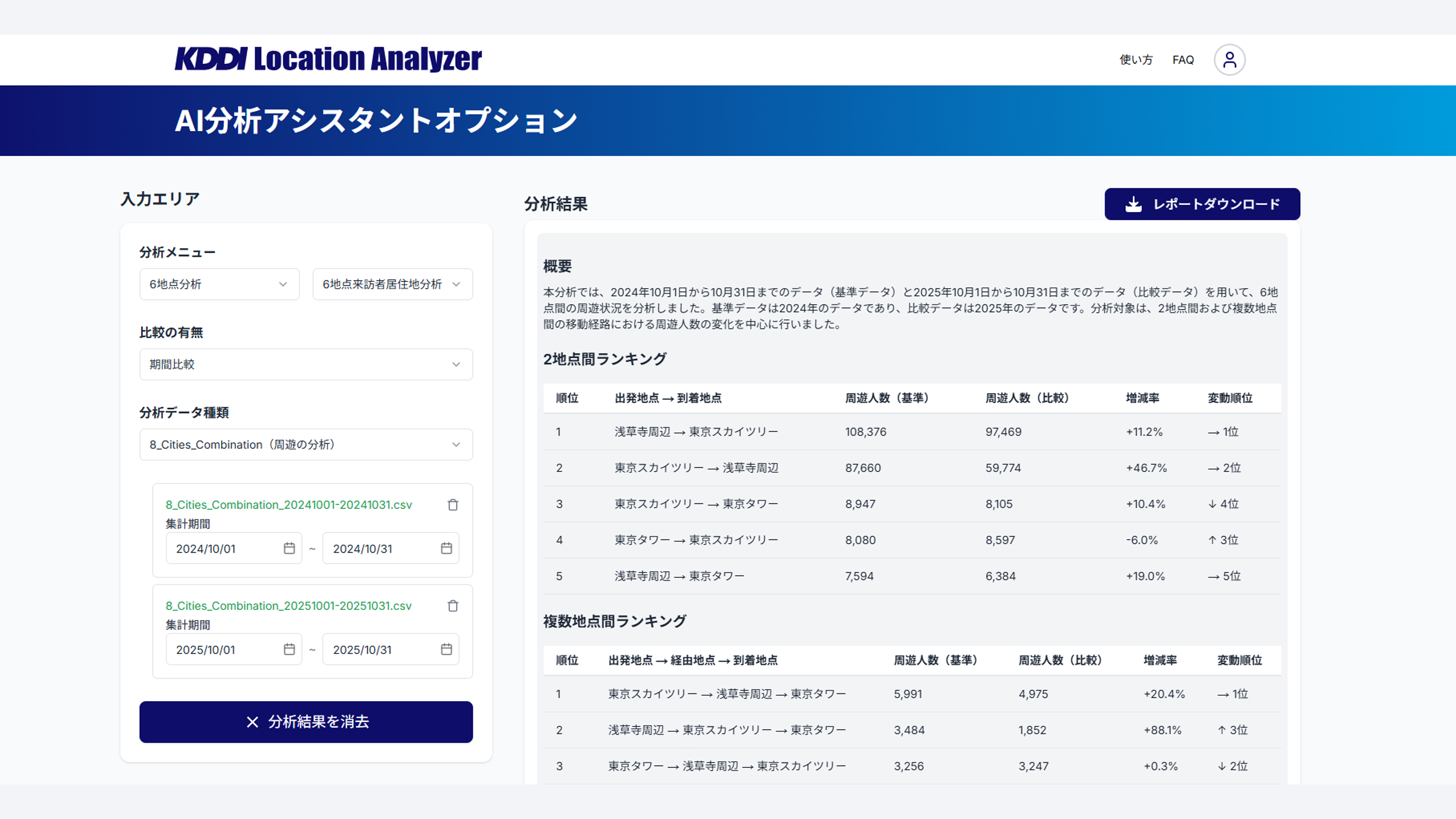The height and width of the screenshot is (819, 1456).
Task: Open the 期間比較 comparison dropdown
Action: coord(306,364)
